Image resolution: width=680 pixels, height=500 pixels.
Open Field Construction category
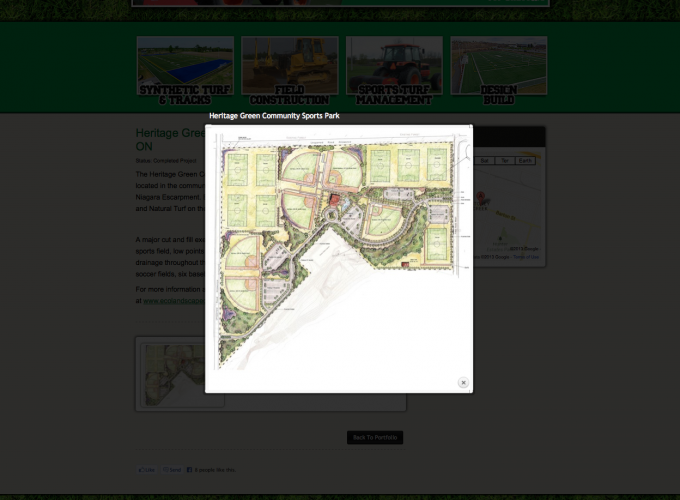click(289, 71)
